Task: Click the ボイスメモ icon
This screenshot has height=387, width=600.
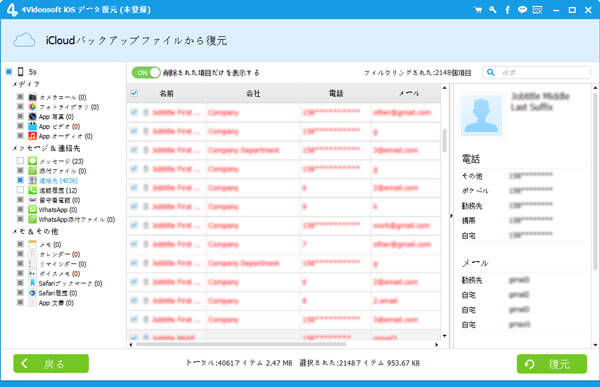Action: tap(33, 274)
